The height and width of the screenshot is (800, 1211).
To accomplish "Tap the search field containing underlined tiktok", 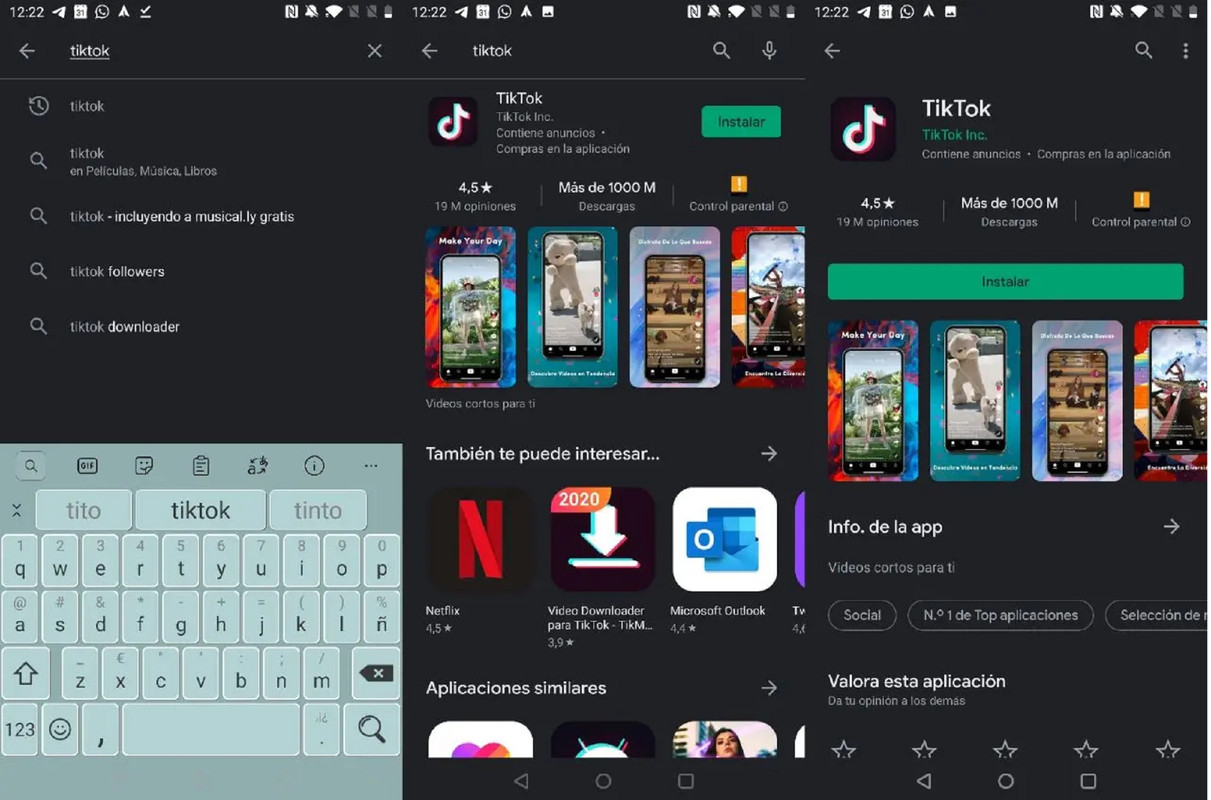I will tap(200, 51).
